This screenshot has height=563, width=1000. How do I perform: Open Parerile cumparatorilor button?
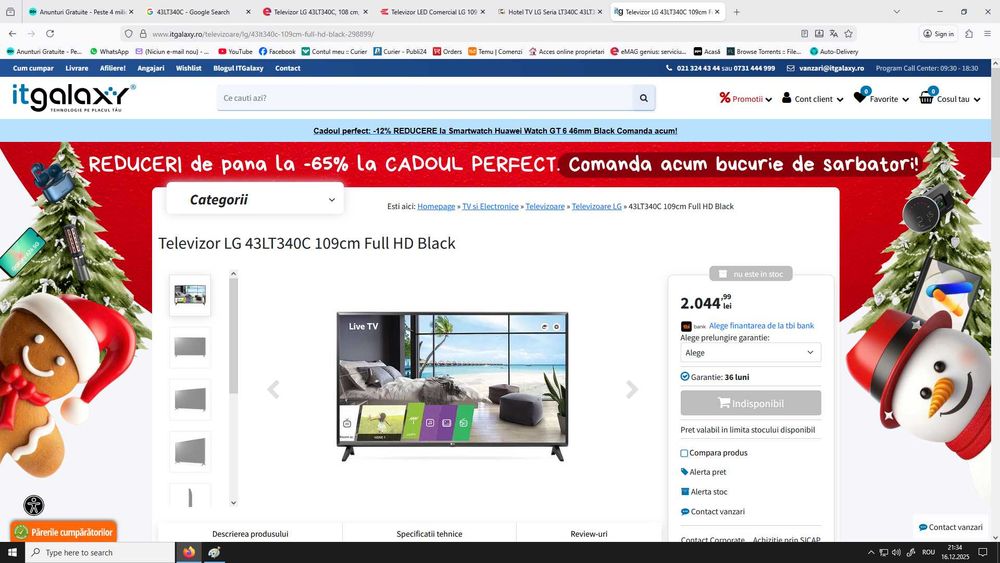pyautogui.click(x=63, y=532)
